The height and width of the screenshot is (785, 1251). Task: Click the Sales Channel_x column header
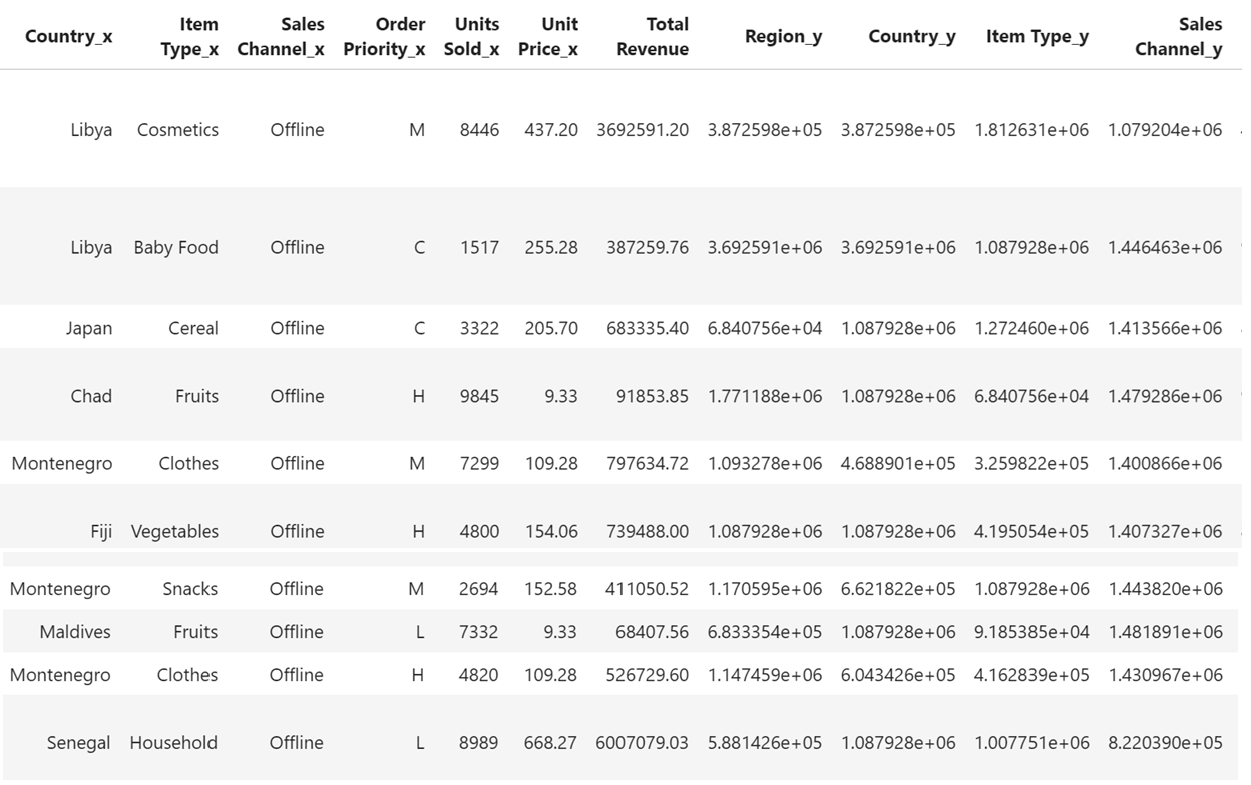pyautogui.click(x=281, y=36)
